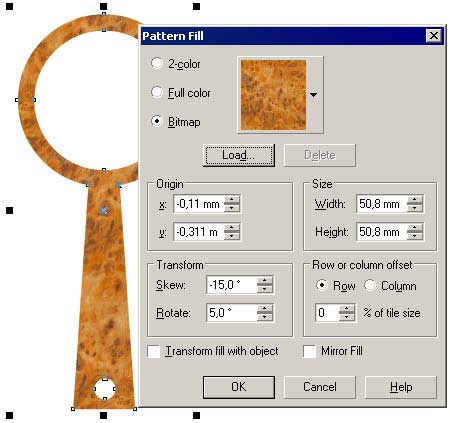Screen dimensions: 450x423
Task: Decrease tile offset percent with down arrow
Action: tap(347, 317)
